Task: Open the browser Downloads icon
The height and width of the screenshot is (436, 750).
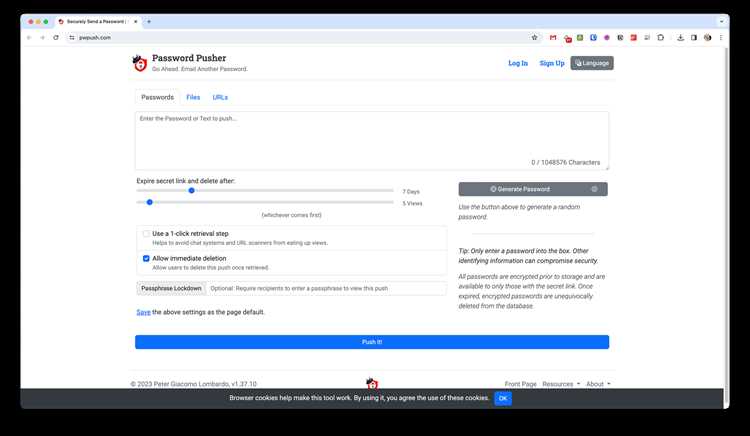Action: coord(680,37)
